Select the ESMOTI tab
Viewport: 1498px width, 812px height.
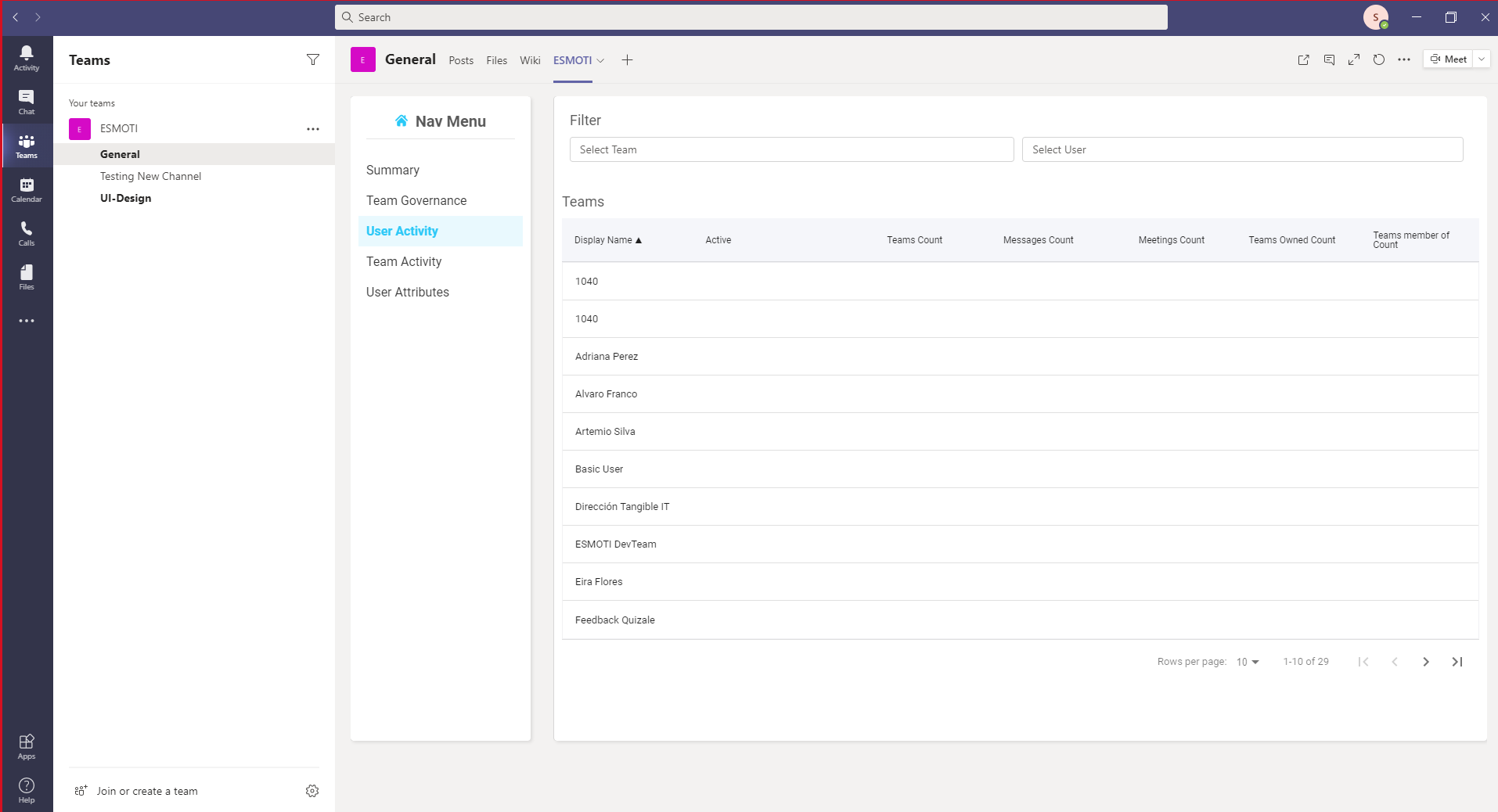click(572, 60)
